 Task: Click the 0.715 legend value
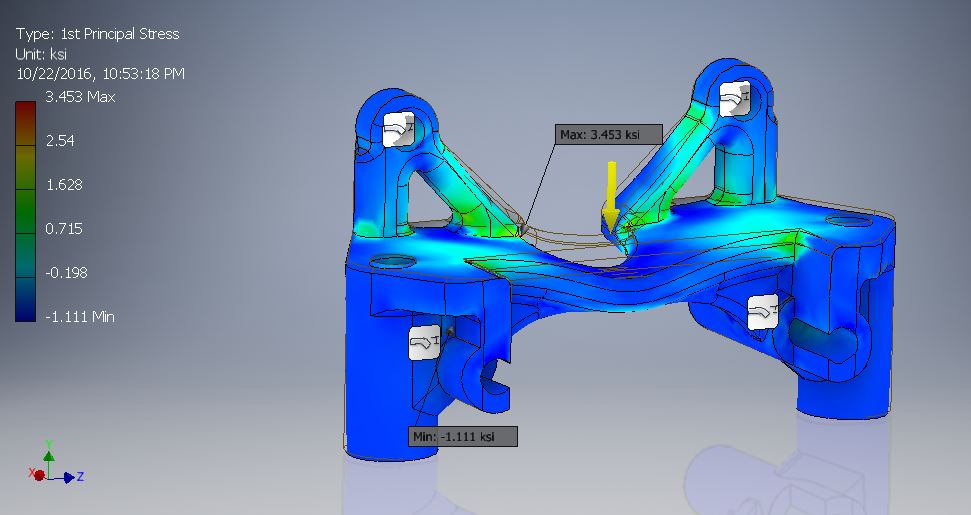64,228
